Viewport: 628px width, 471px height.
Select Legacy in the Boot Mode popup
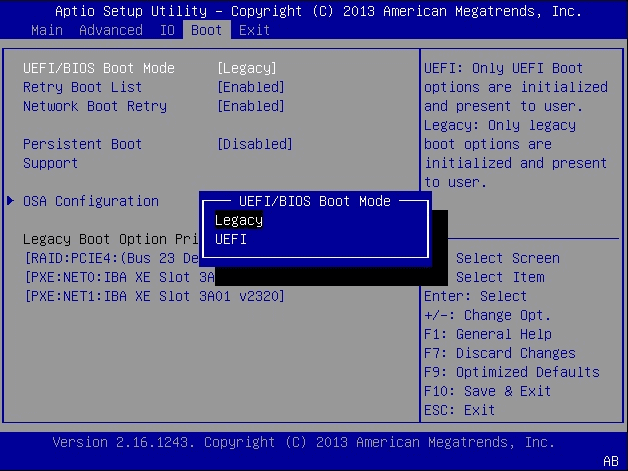click(239, 220)
